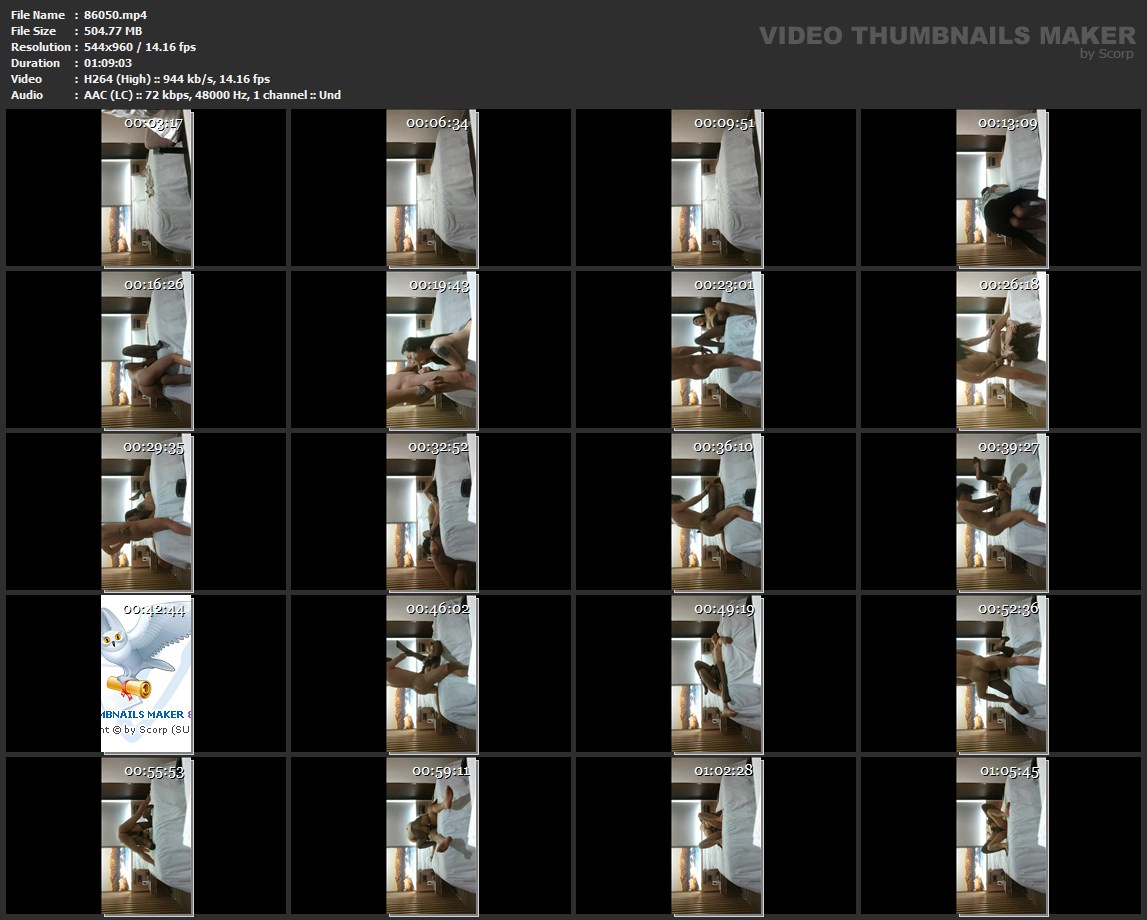Click the final thumbnail at 01:05:45
1147x920 pixels.
click(x=1001, y=835)
